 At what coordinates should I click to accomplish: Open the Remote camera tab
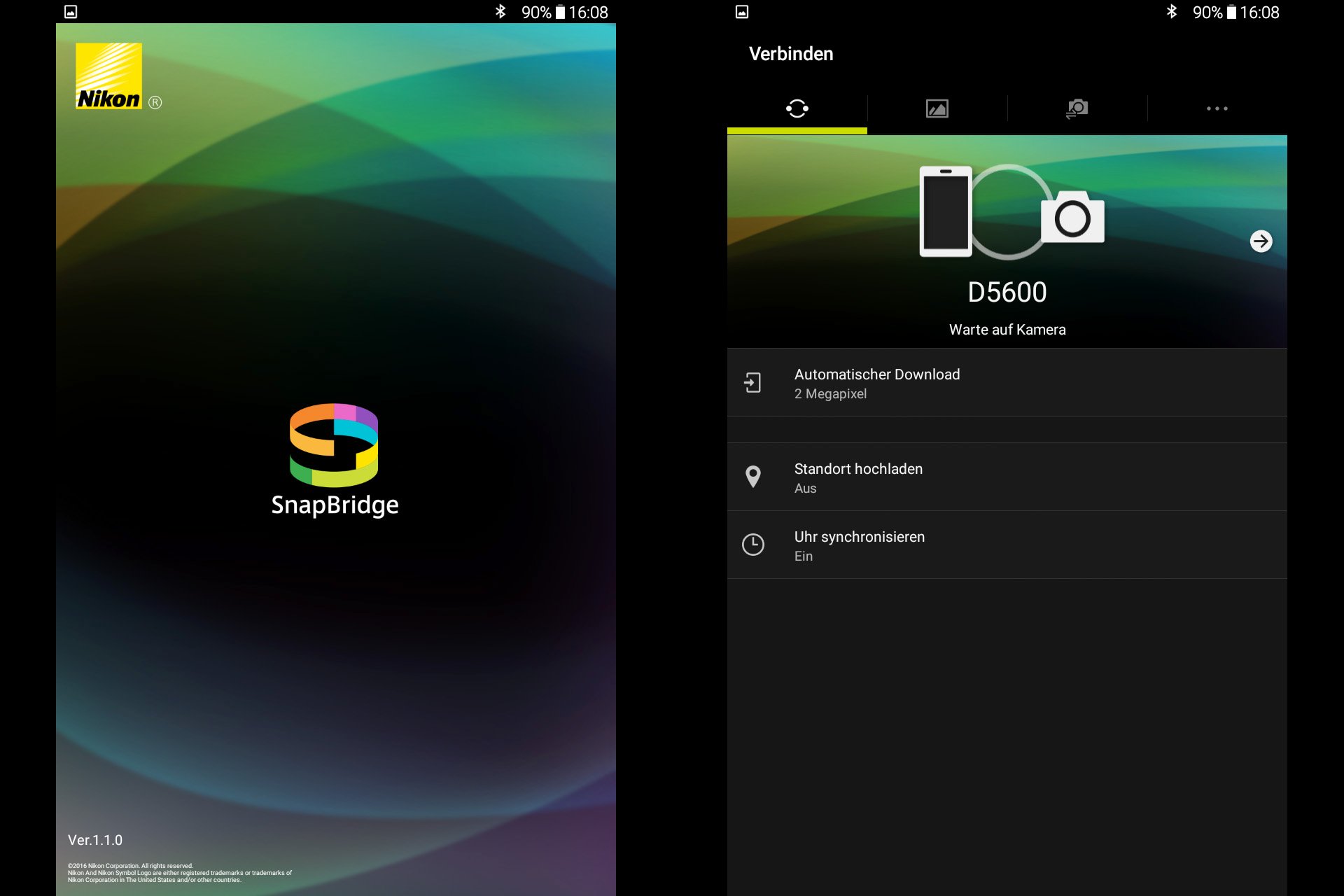[x=1077, y=108]
